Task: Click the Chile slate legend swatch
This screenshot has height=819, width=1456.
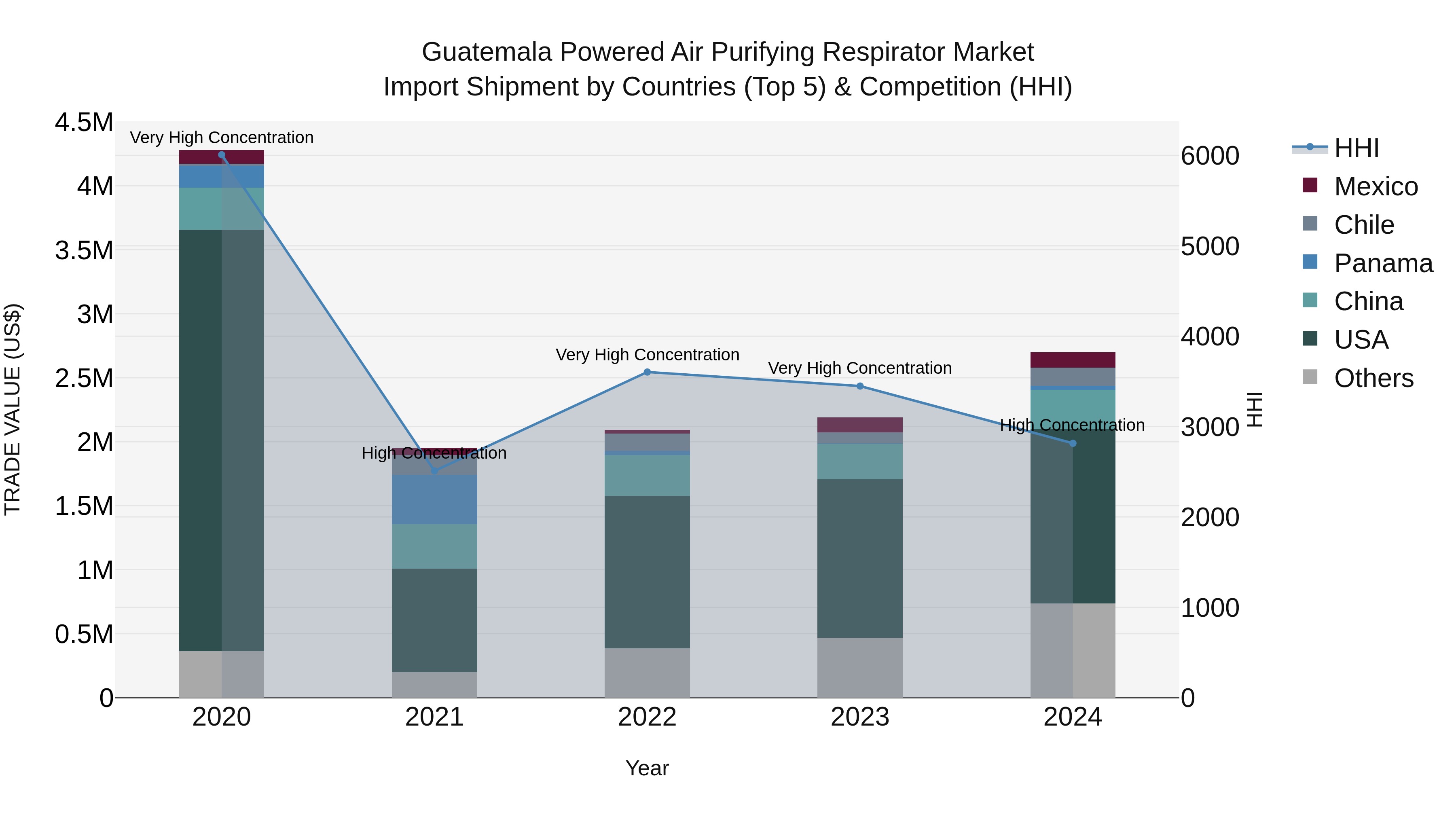Action: 1310,223
